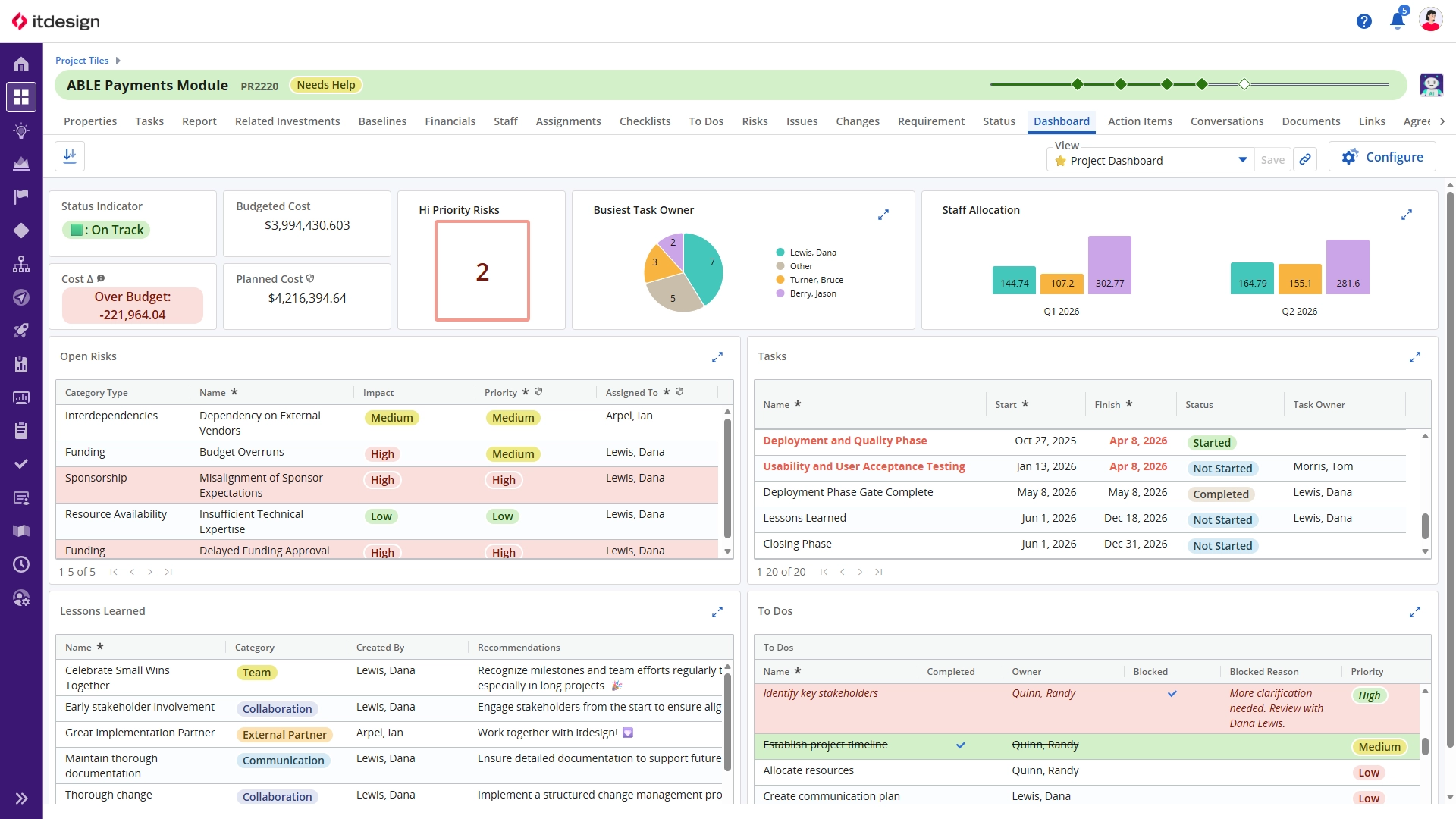Click the first green milestone diamond
The image size is (1456, 819).
[x=1078, y=84]
